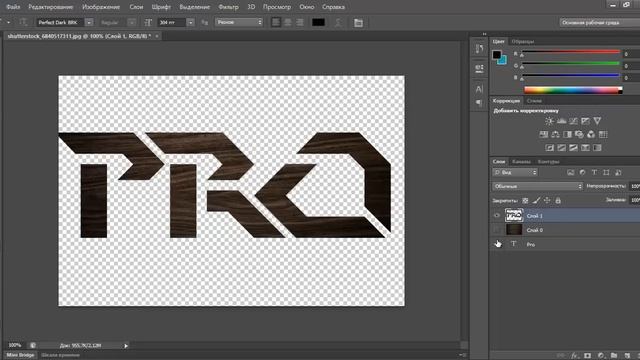Open the Perfect Dark BRK font family dropdown
This screenshot has width=640, height=360.
[x=89, y=22]
